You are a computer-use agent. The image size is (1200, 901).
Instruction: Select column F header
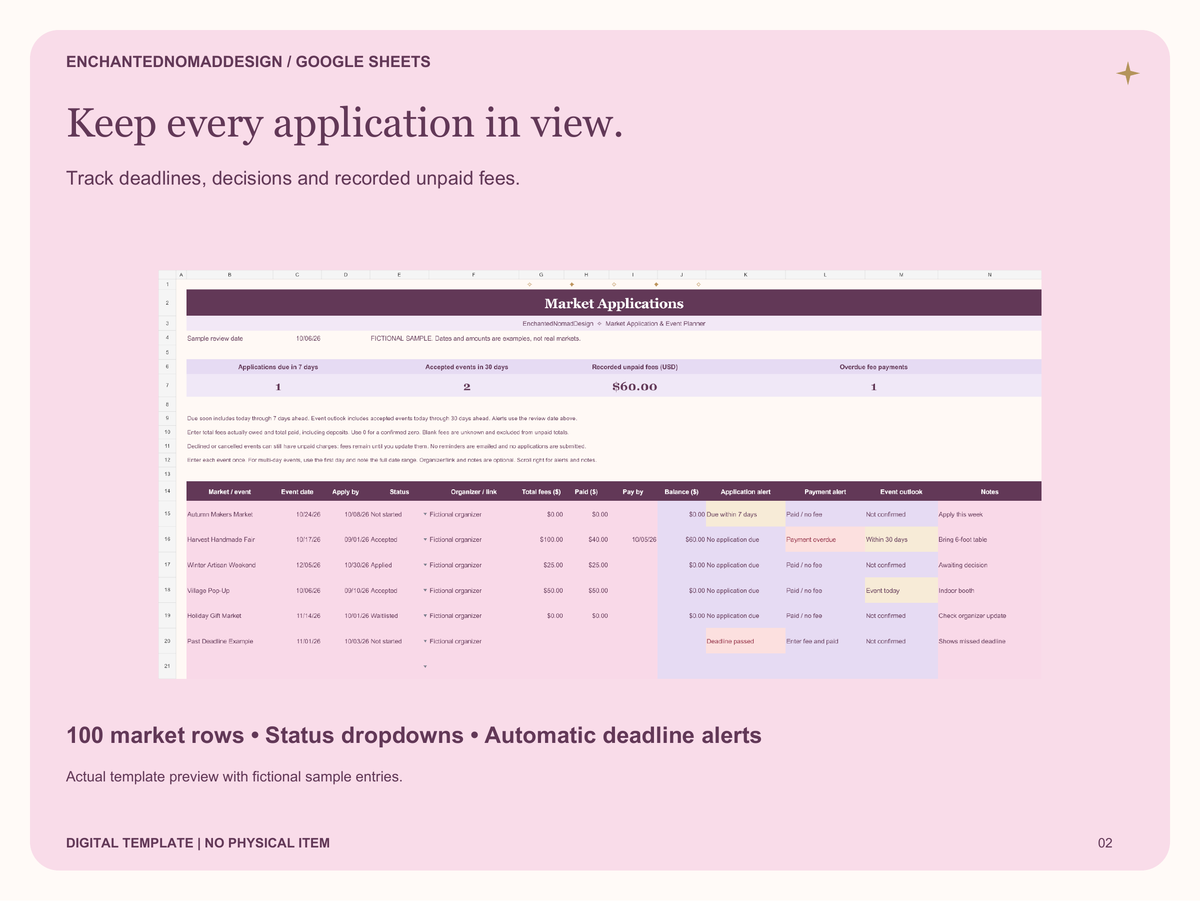click(x=474, y=275)
